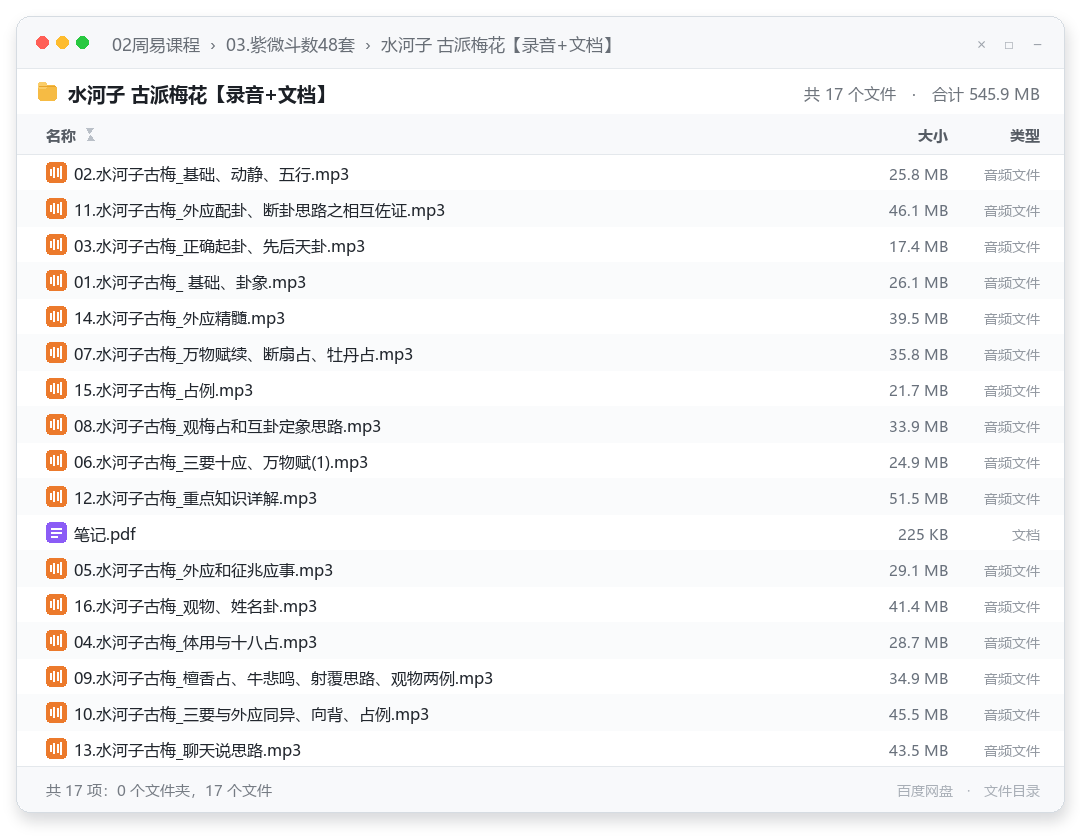Click the audio icon of 06.水河子古梅_三要十应
This screenshot has height=836, width=1080.
tap(56, 461)
